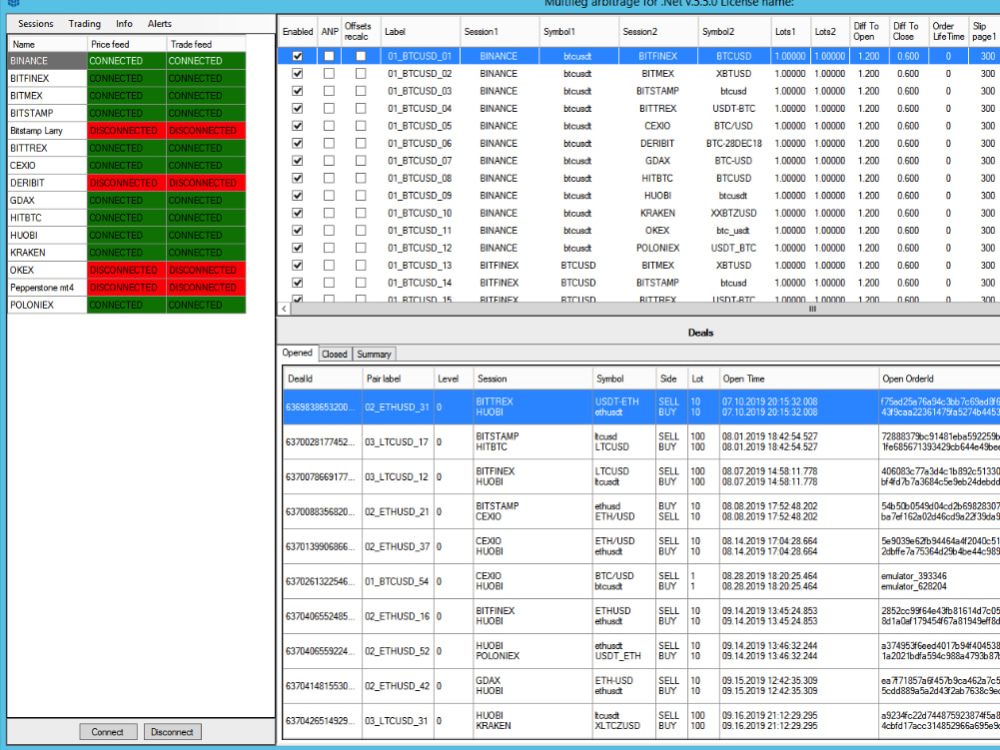Image resolution: width=1000 pixels, height=750 pixels.
Task: Switch to the Closed deals tab
Action: pyautogui.click(x=334, y=354)
